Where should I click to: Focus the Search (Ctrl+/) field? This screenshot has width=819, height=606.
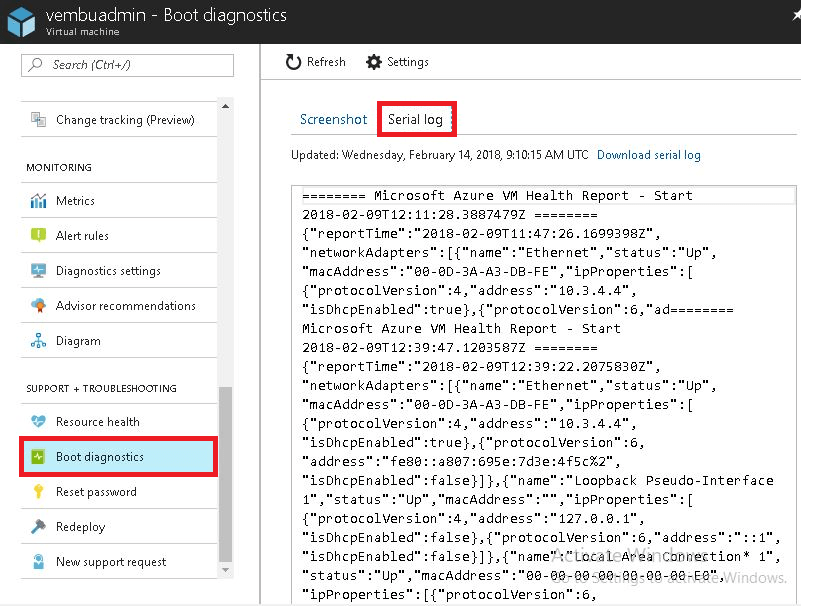[x=127, y=65]
